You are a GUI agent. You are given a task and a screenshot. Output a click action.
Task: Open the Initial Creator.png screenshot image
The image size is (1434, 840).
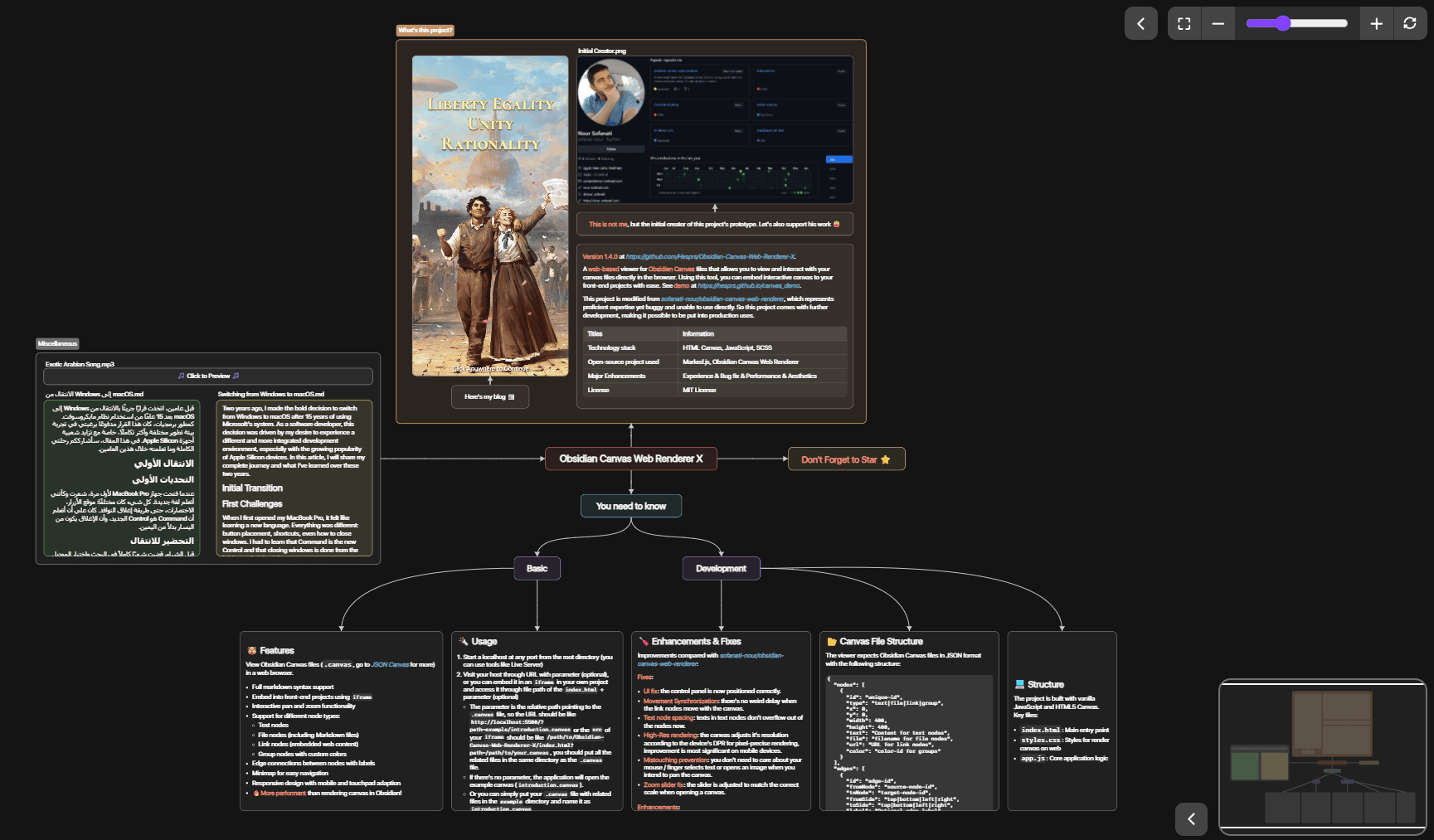pyautogui.click(x=715, y=129)
